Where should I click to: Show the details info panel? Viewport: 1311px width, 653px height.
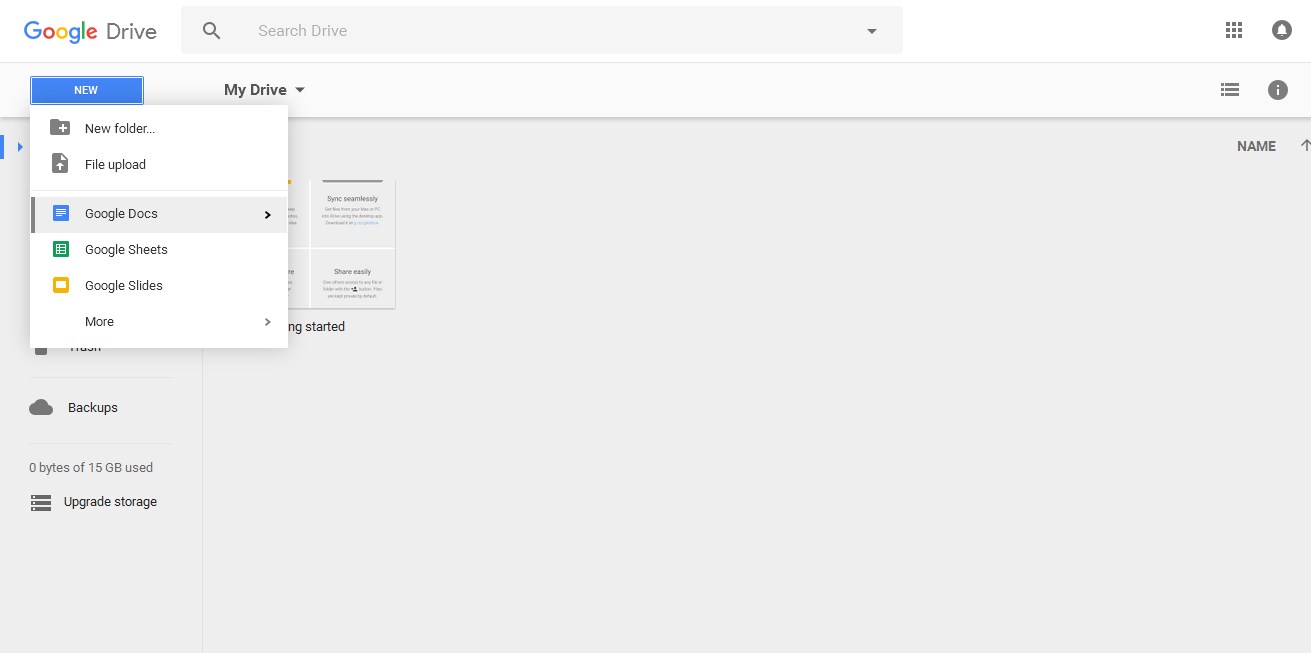click(1278, 90)
